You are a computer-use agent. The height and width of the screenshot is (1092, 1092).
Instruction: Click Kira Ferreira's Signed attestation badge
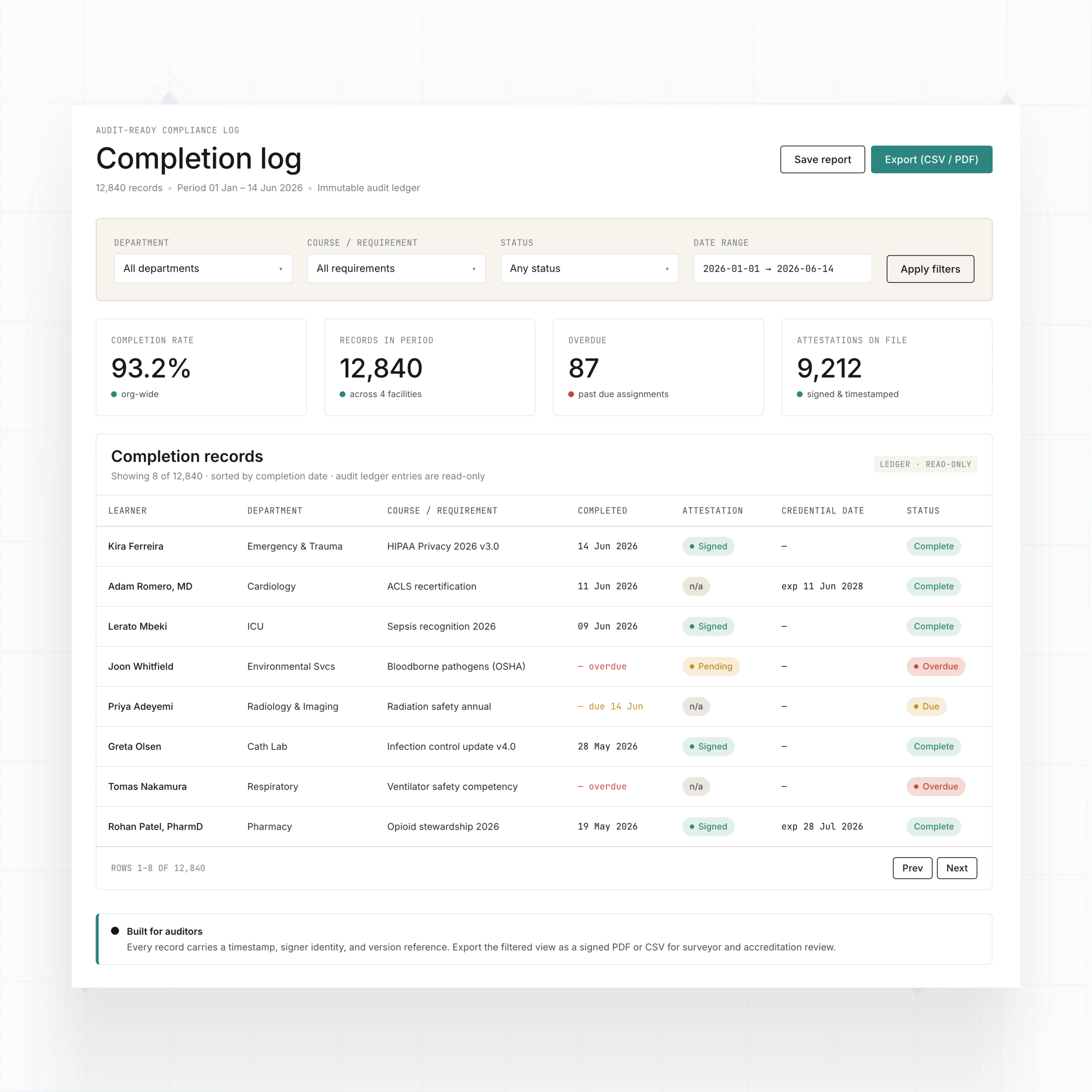(708, 547)
